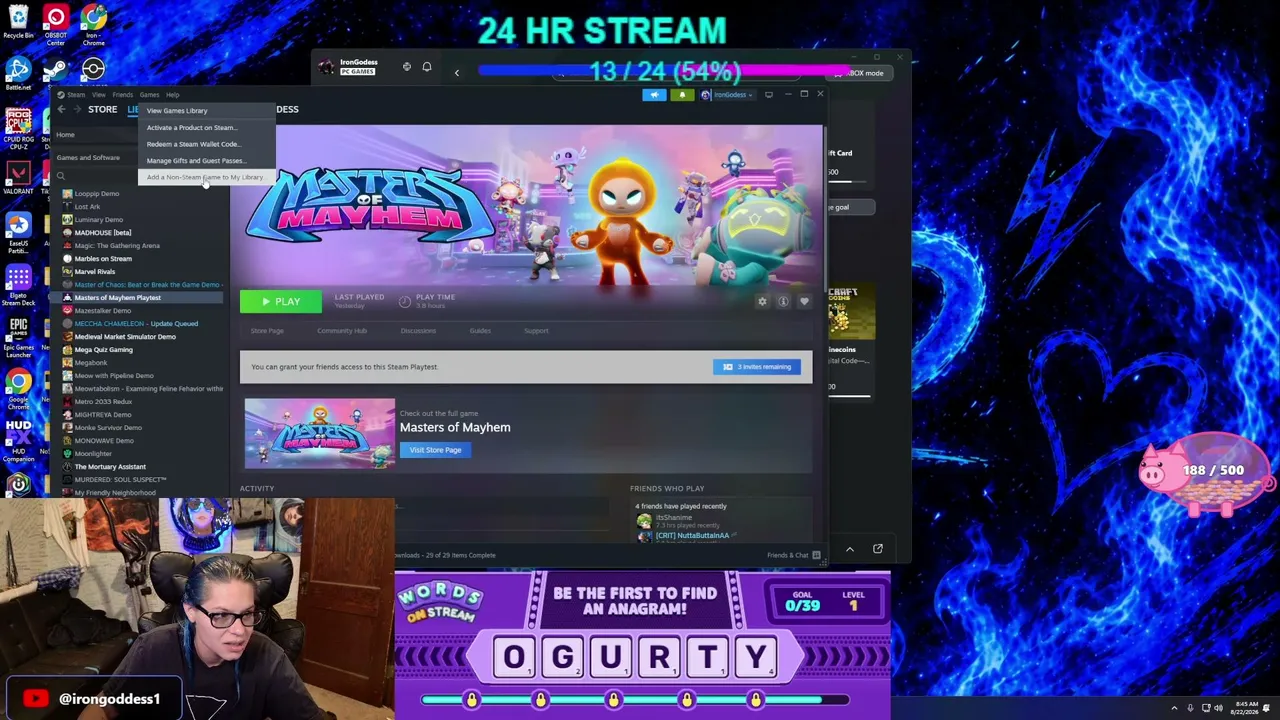This screenshot has height=720, width=1280.
Task: Select MECCHA CHAMELEON Update Queued entry
Action: (136, 323)
